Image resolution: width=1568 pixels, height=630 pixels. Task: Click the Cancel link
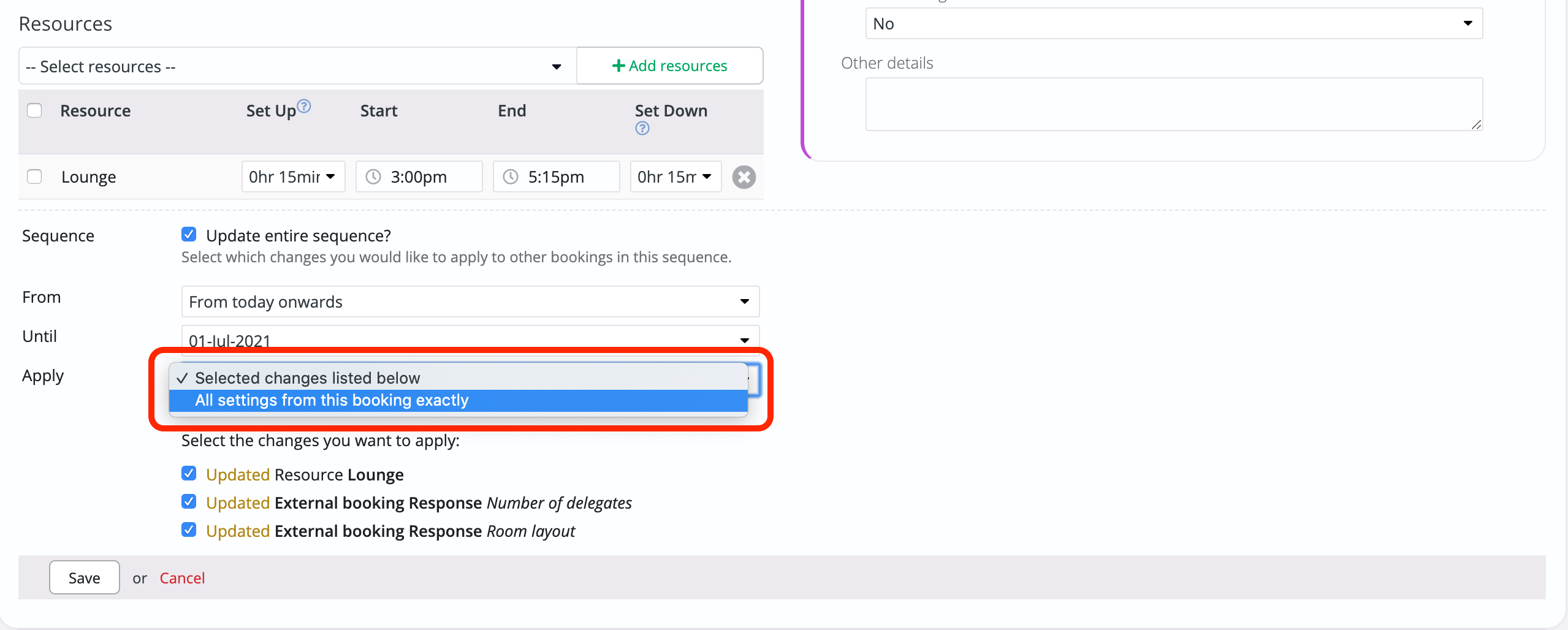[x=182, y=577]
